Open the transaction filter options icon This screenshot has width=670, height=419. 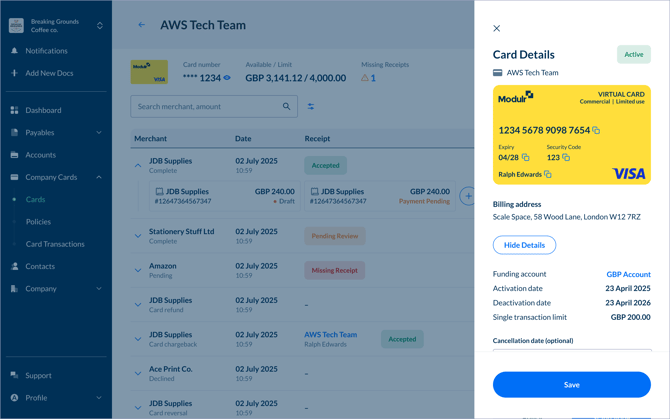(311, 106)
